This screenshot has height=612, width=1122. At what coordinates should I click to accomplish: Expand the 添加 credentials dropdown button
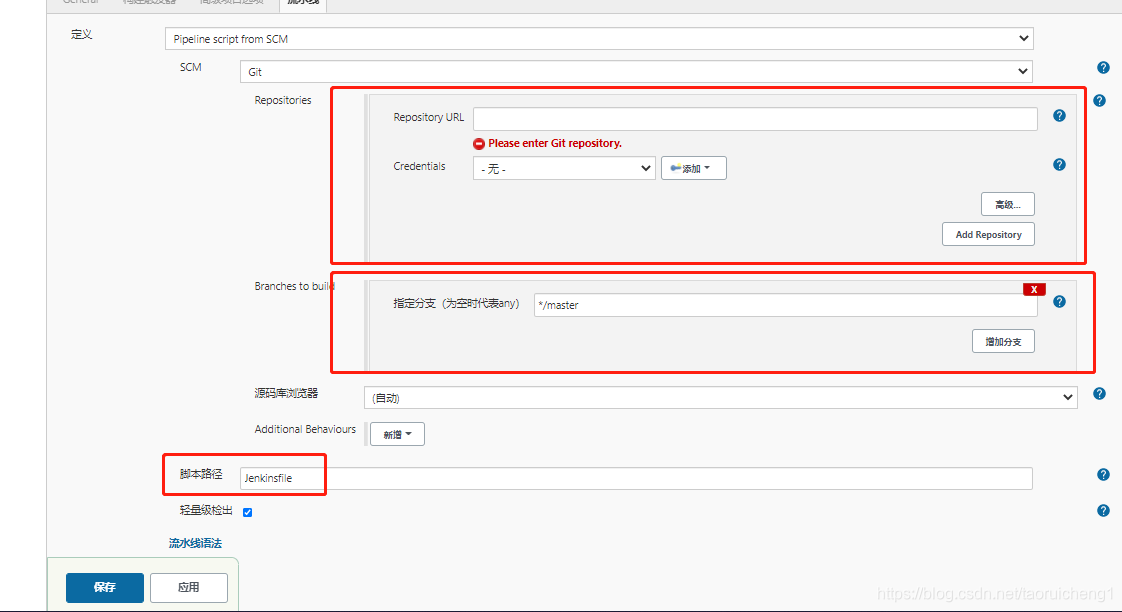click(693, 168)
